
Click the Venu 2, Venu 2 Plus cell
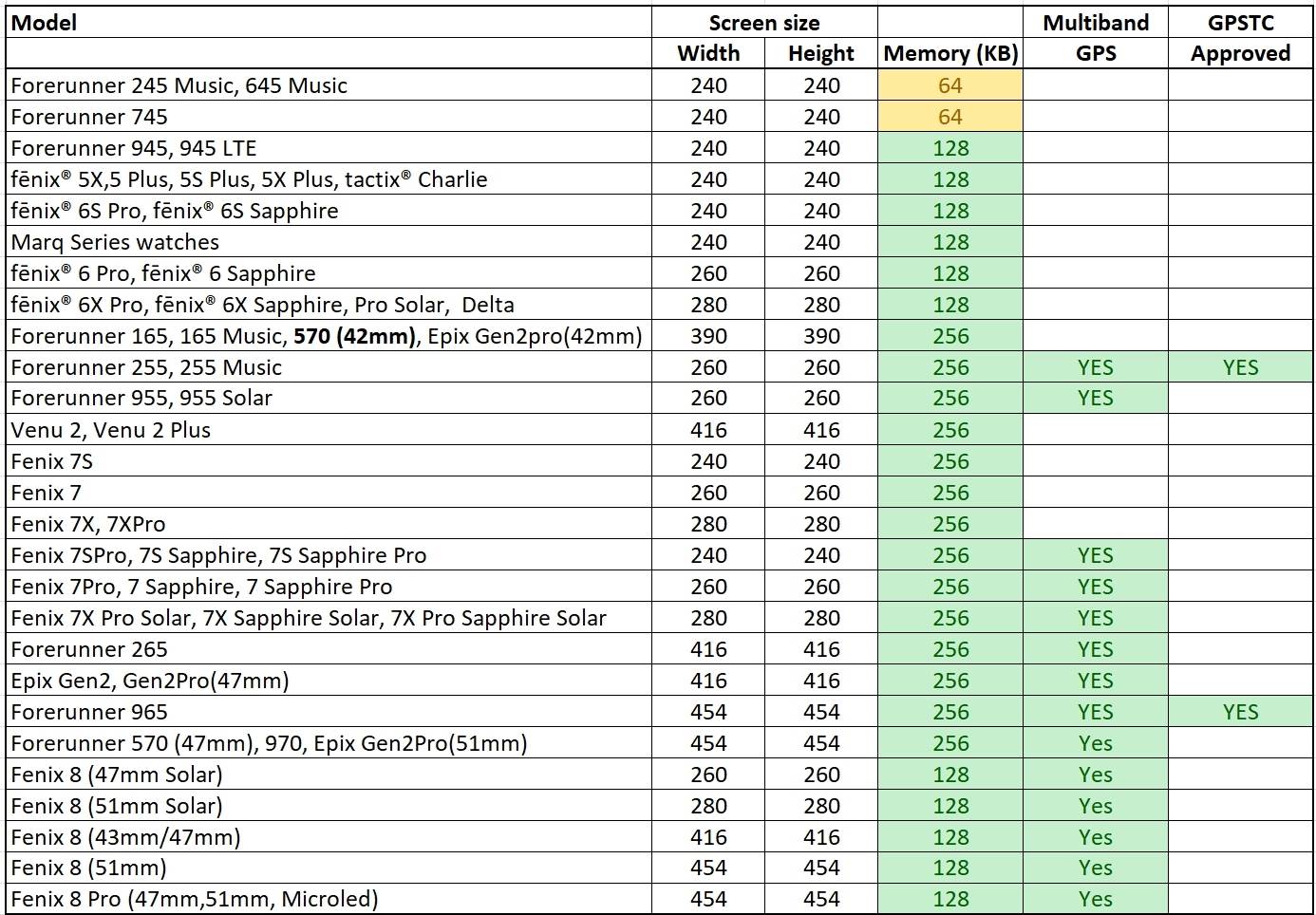(x=111, y=430)
